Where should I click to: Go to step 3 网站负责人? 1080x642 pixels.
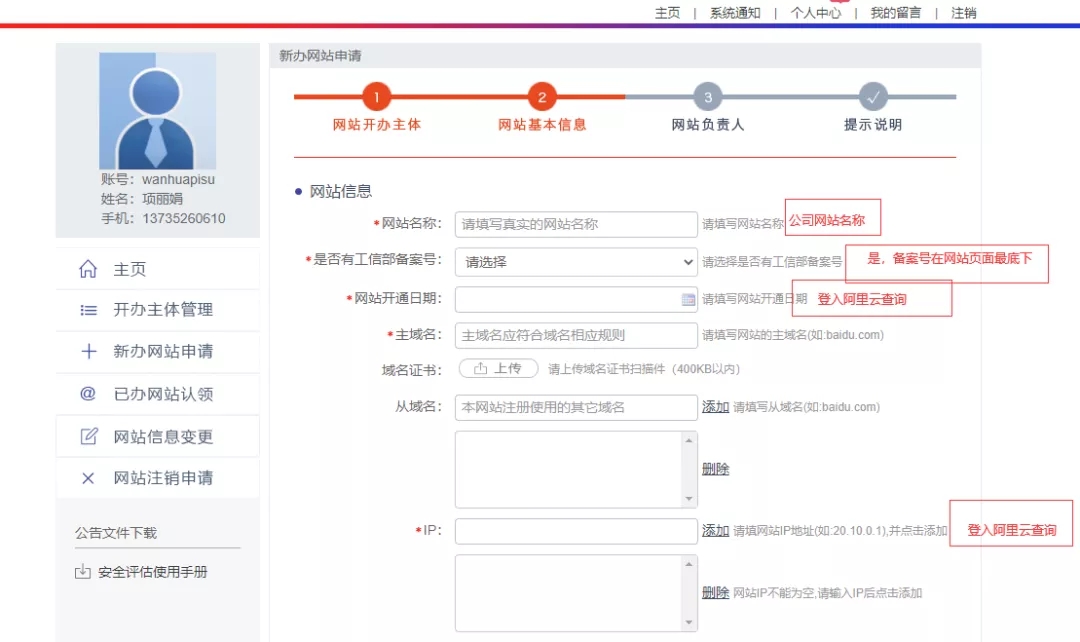[x=708, y=98]
